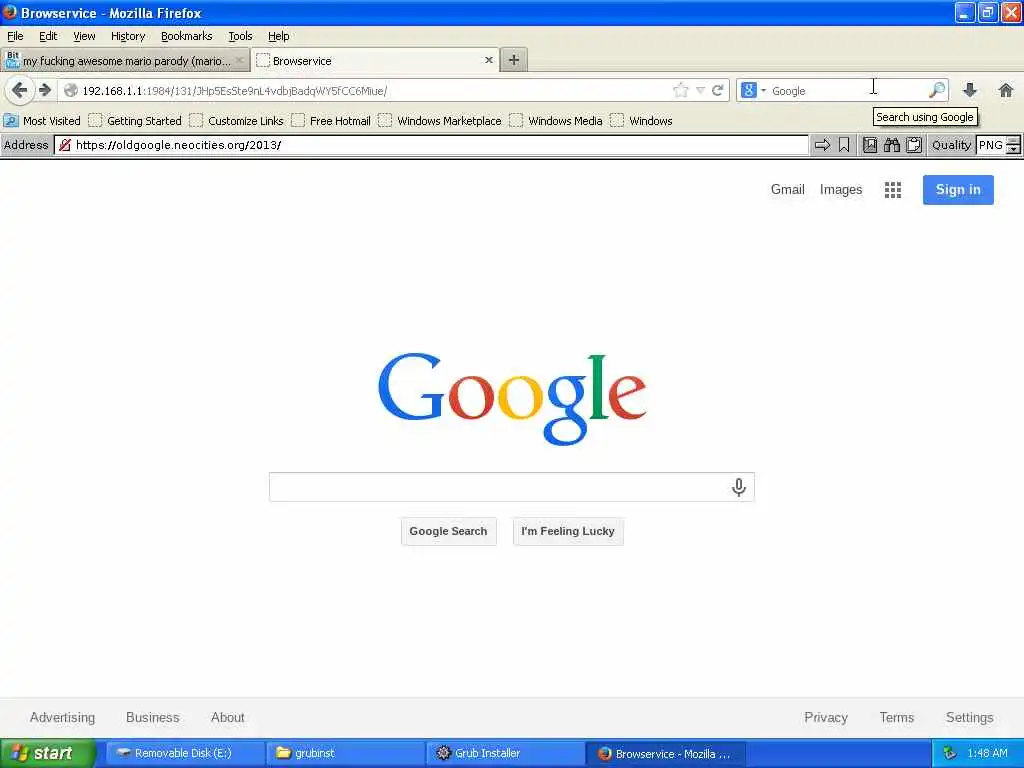This screenshot has width=1024, height=768.
Task: Open the Terms footer link
Action: point(897,717)
